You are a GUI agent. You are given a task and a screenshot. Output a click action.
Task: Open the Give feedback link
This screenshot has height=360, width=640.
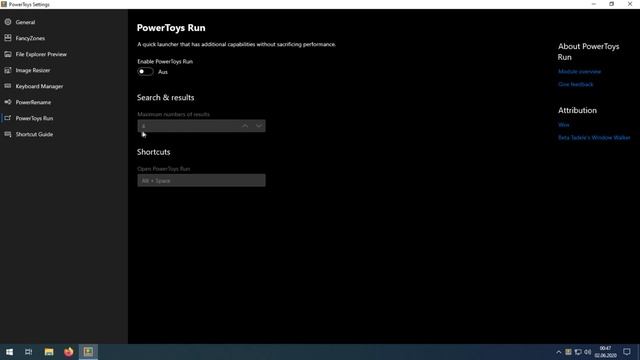[x=576, y=84]
